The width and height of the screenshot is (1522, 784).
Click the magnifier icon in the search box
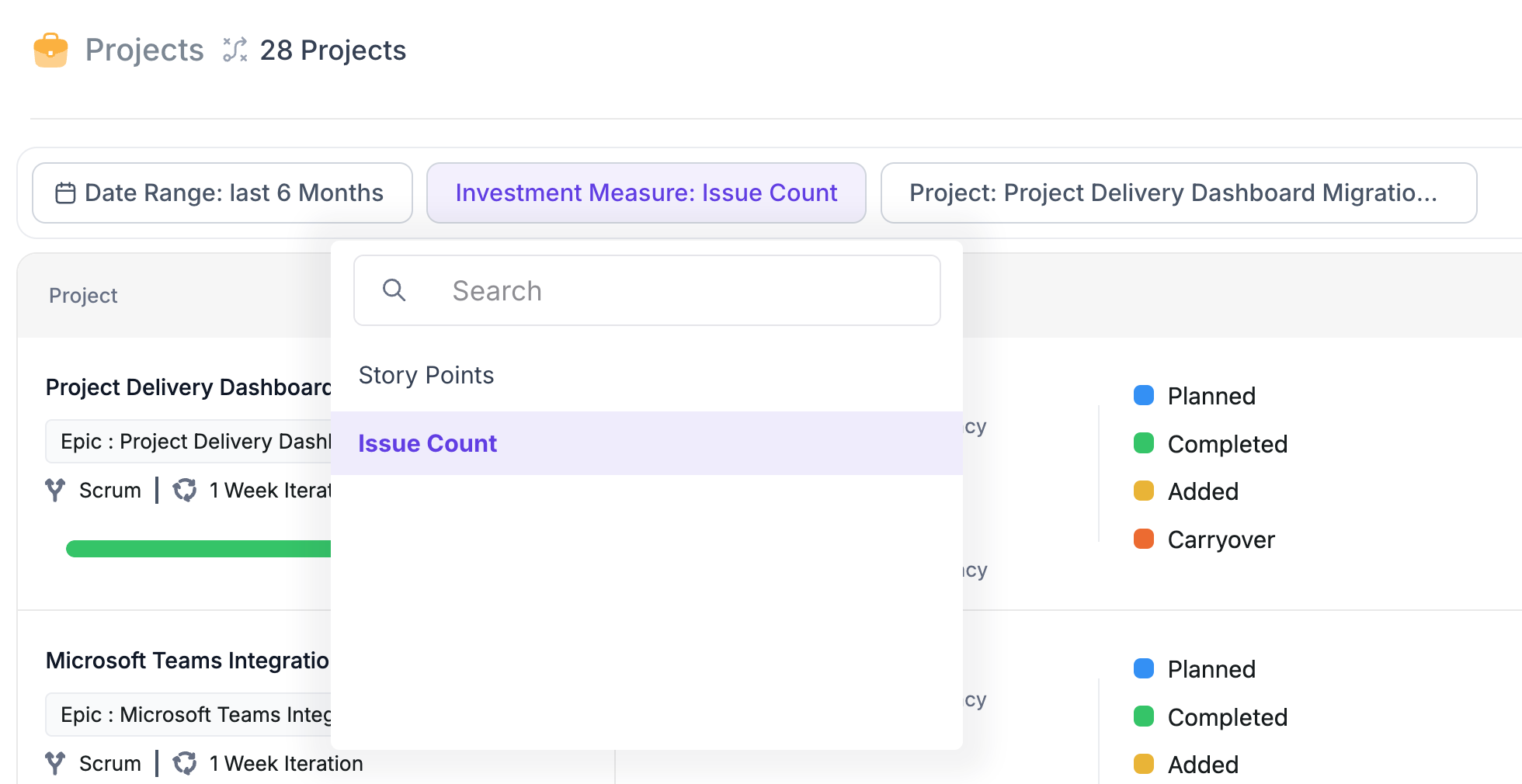click(394, 290)
